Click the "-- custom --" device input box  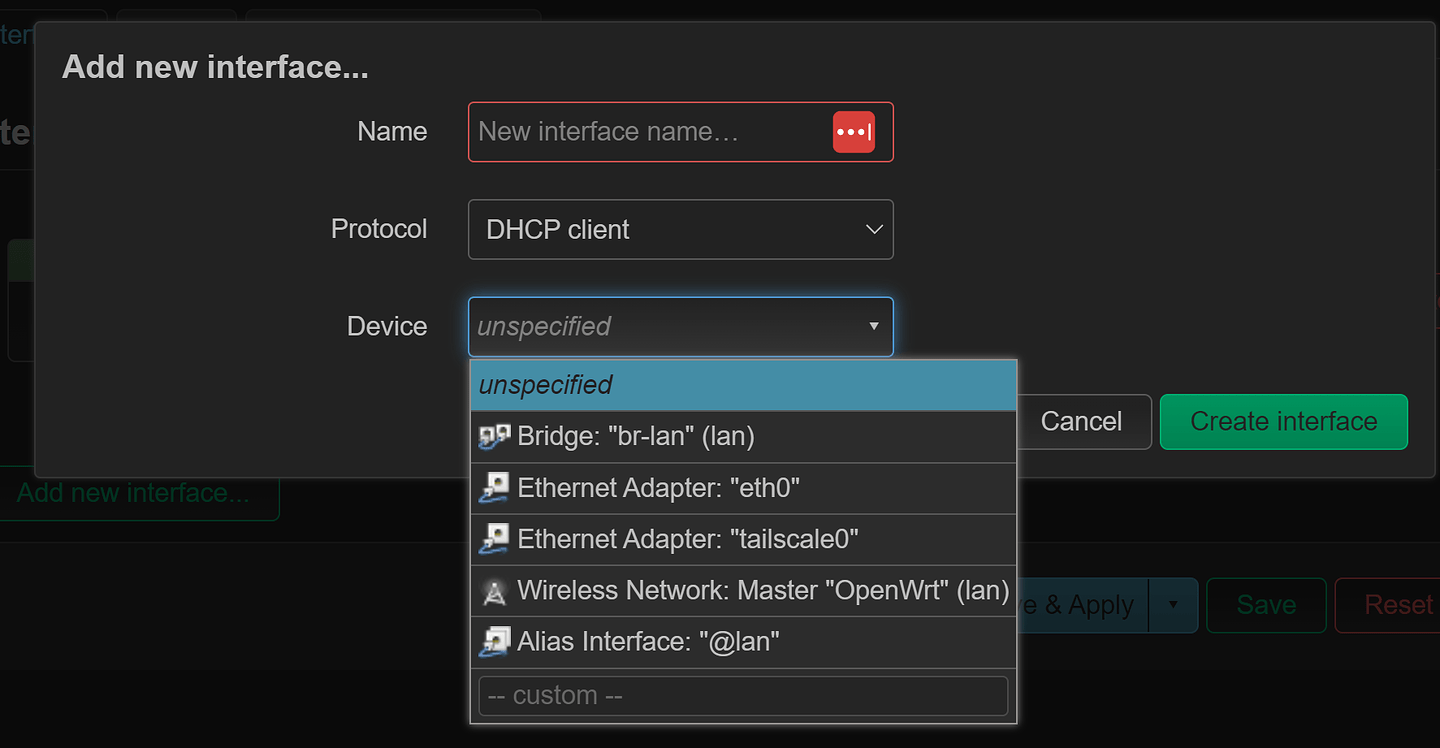pyautogui.click(x=743, y=696)
